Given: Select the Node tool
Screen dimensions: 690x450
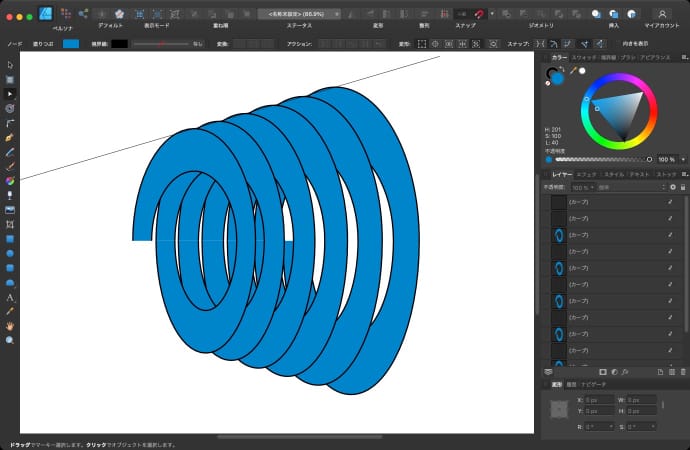Looking at the screenshot, I should coord(10,93).
